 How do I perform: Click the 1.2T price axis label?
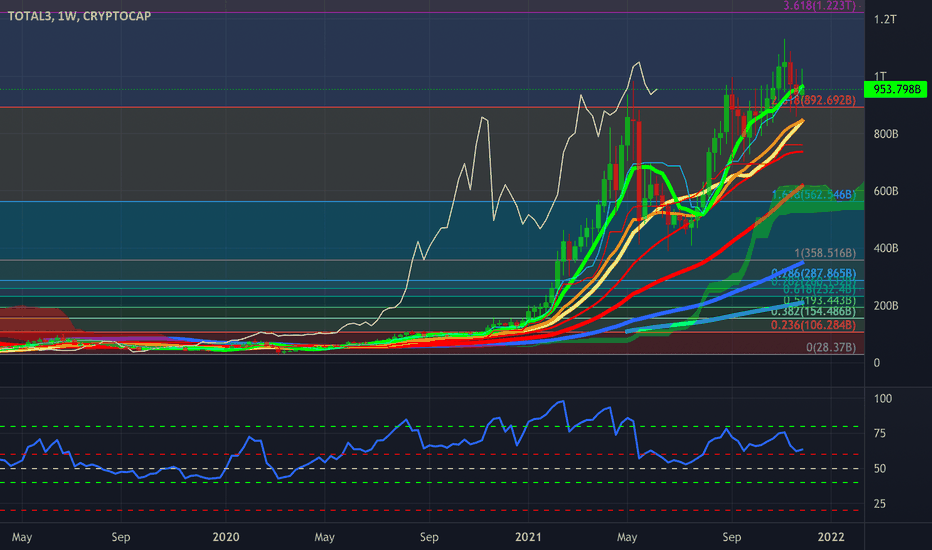pos(885,19)
